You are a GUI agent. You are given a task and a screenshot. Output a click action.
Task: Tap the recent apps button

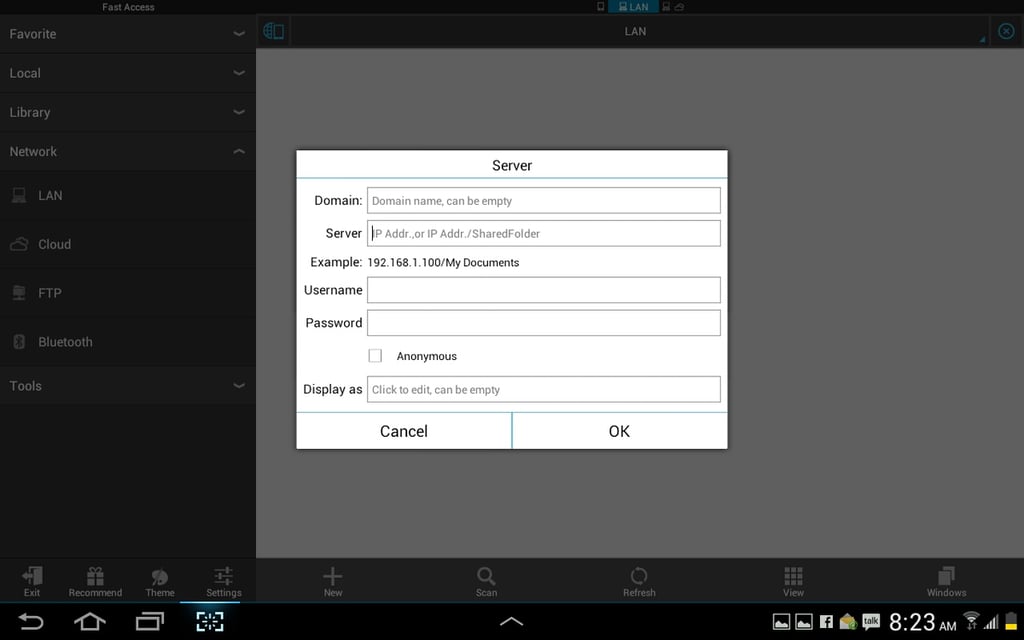150,622
